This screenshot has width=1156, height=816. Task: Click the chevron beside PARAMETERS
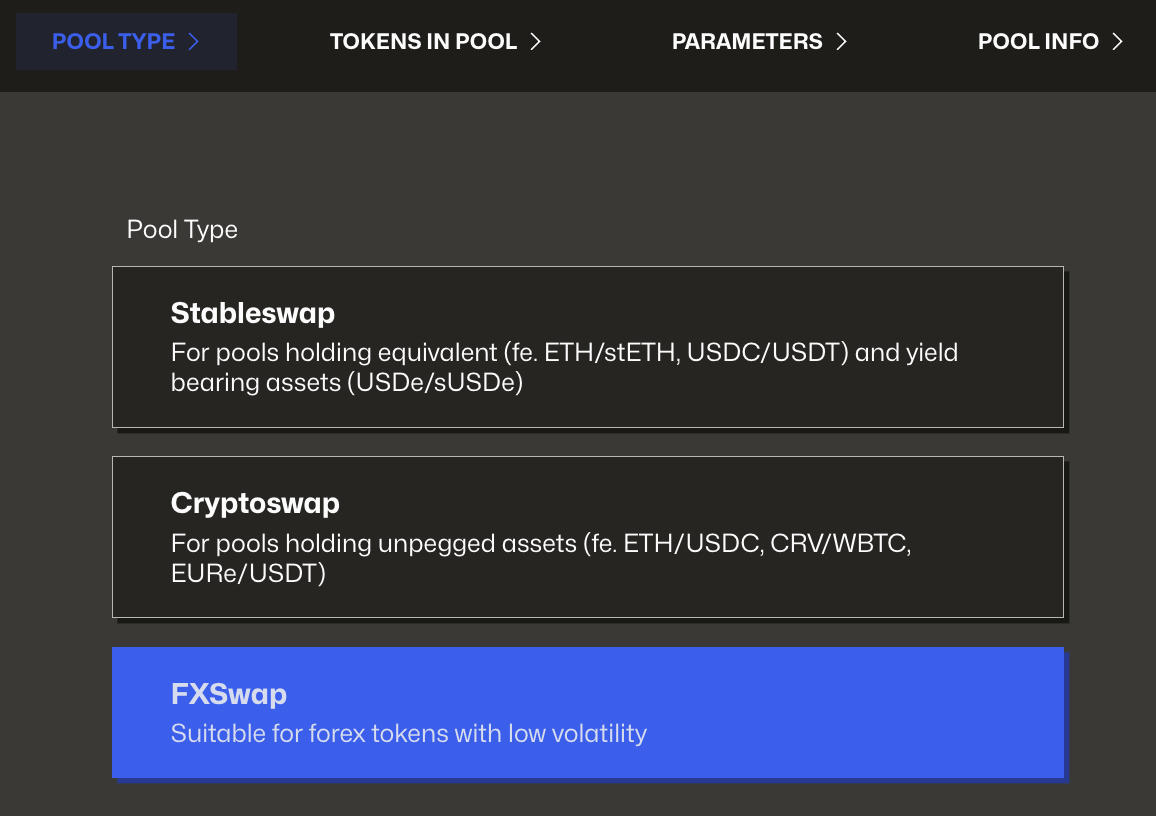842,41
